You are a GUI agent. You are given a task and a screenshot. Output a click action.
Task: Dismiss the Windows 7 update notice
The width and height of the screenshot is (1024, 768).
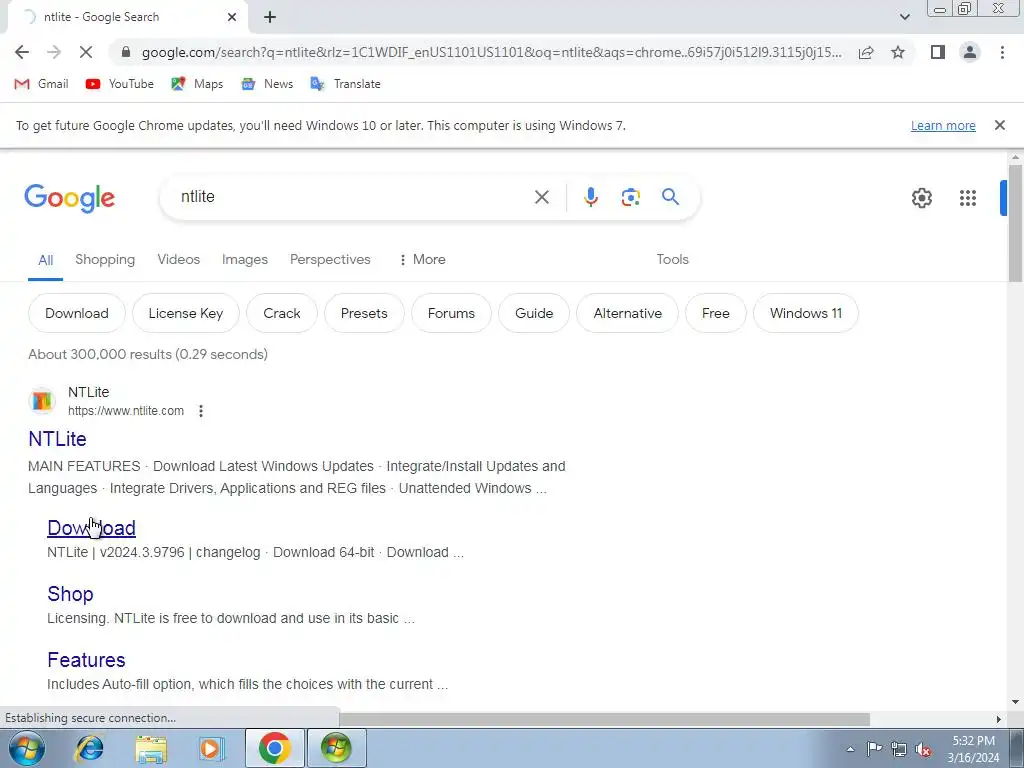[x=999, y=125]
